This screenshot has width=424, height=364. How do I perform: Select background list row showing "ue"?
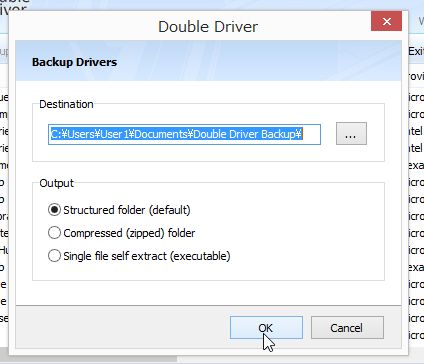click(x=4, y=97)
